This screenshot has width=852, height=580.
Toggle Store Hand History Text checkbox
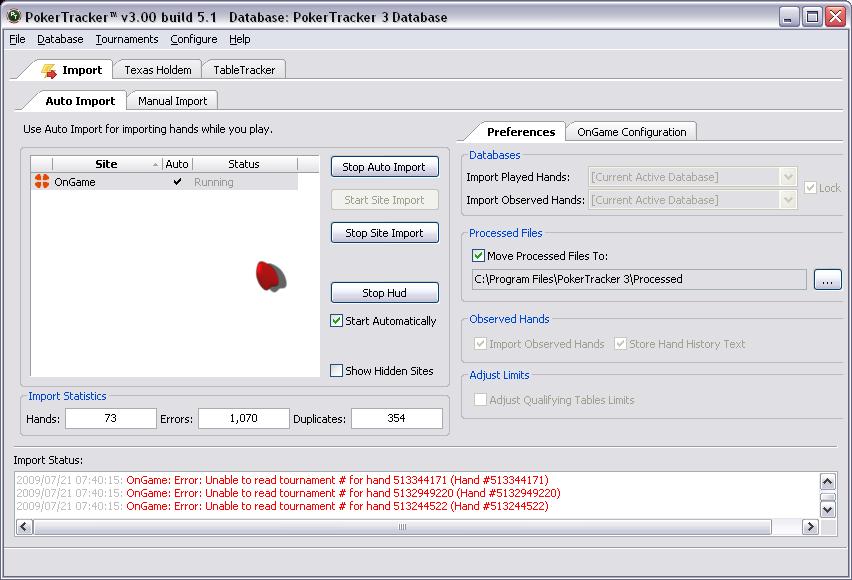pos(620,344)
